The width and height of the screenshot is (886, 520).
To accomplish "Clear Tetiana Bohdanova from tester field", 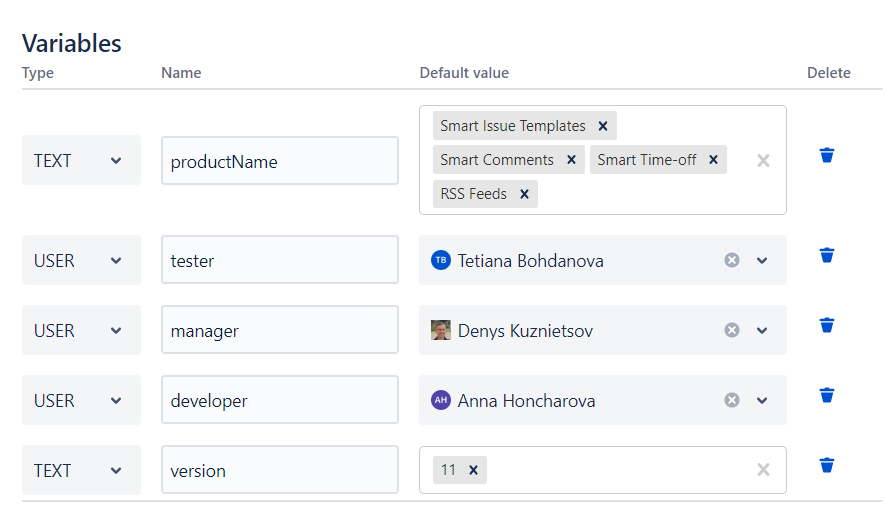I will pos(732,260).
